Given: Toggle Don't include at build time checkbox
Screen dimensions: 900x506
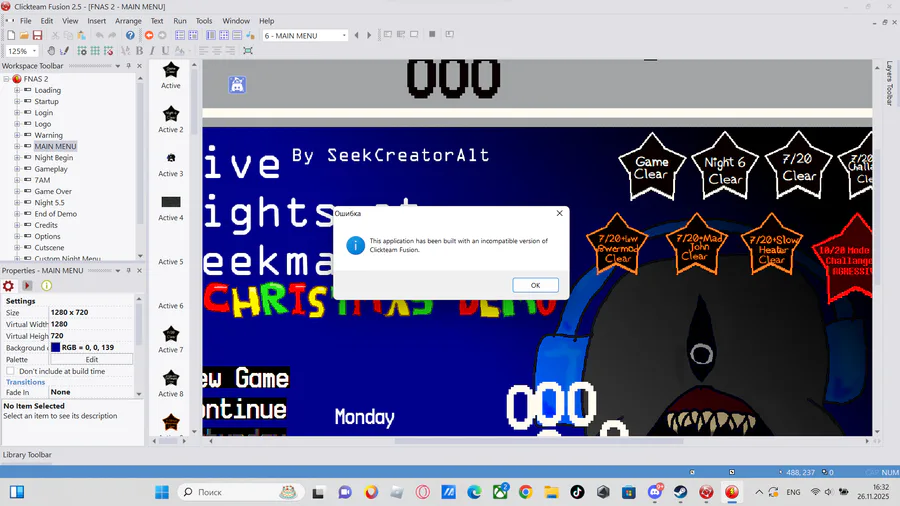Looking at the screenshot, I should pyautogui.click(x=10, y=371).
